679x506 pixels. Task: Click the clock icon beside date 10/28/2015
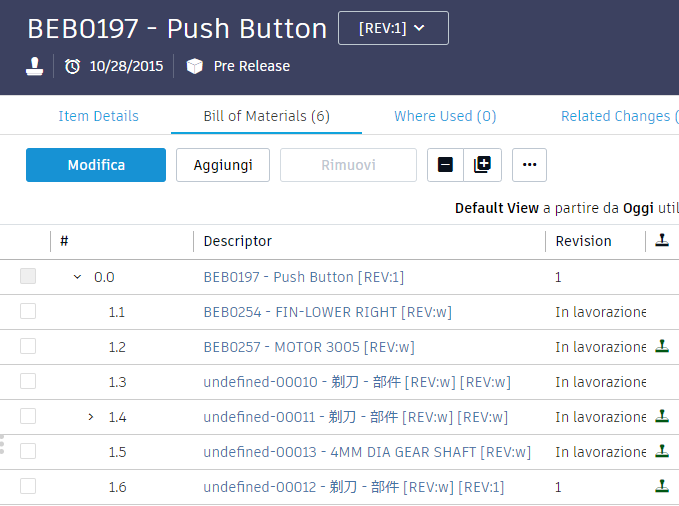point(72,66)
